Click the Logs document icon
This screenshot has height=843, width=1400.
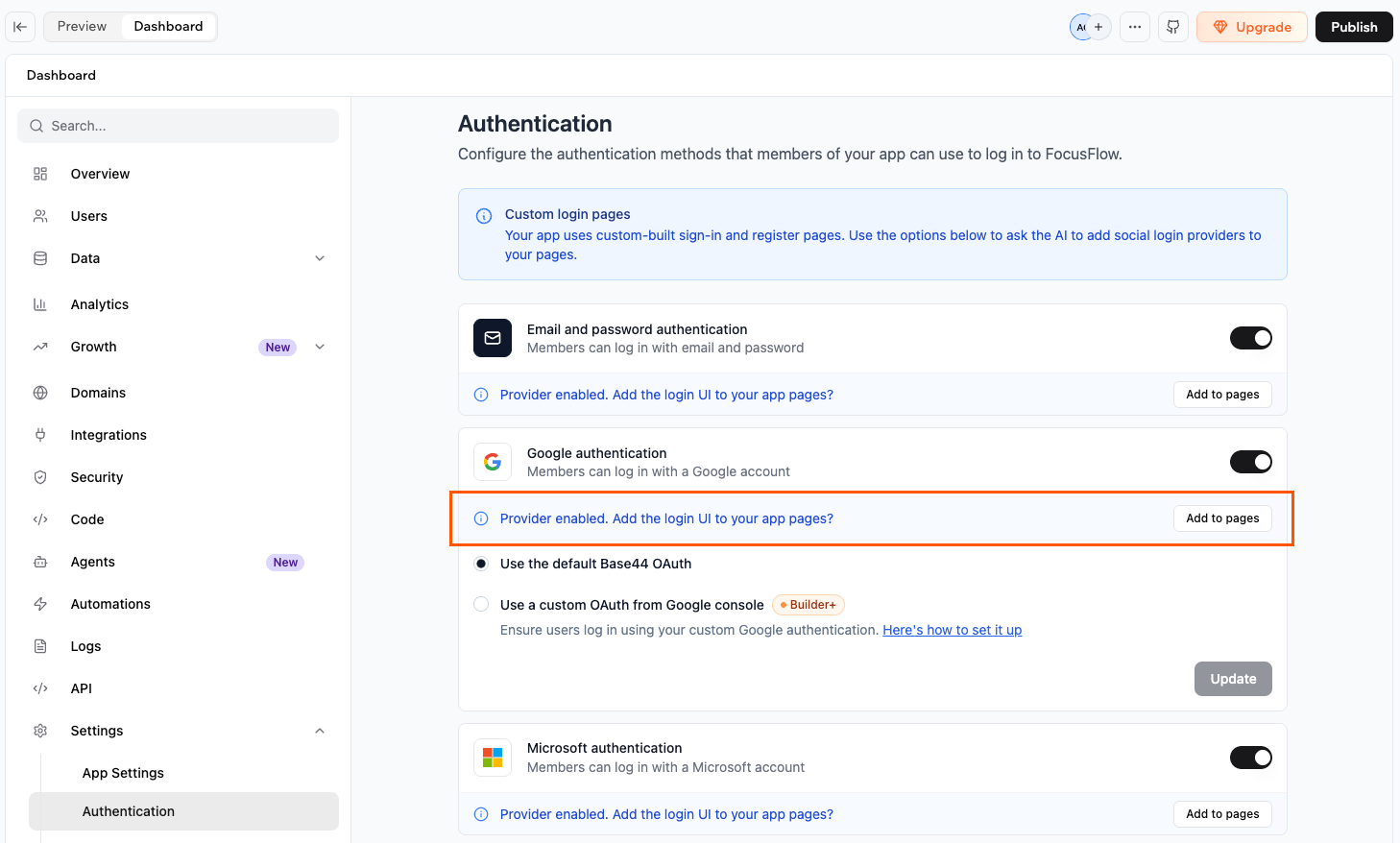pyautogui.click(x=40, y=646)
